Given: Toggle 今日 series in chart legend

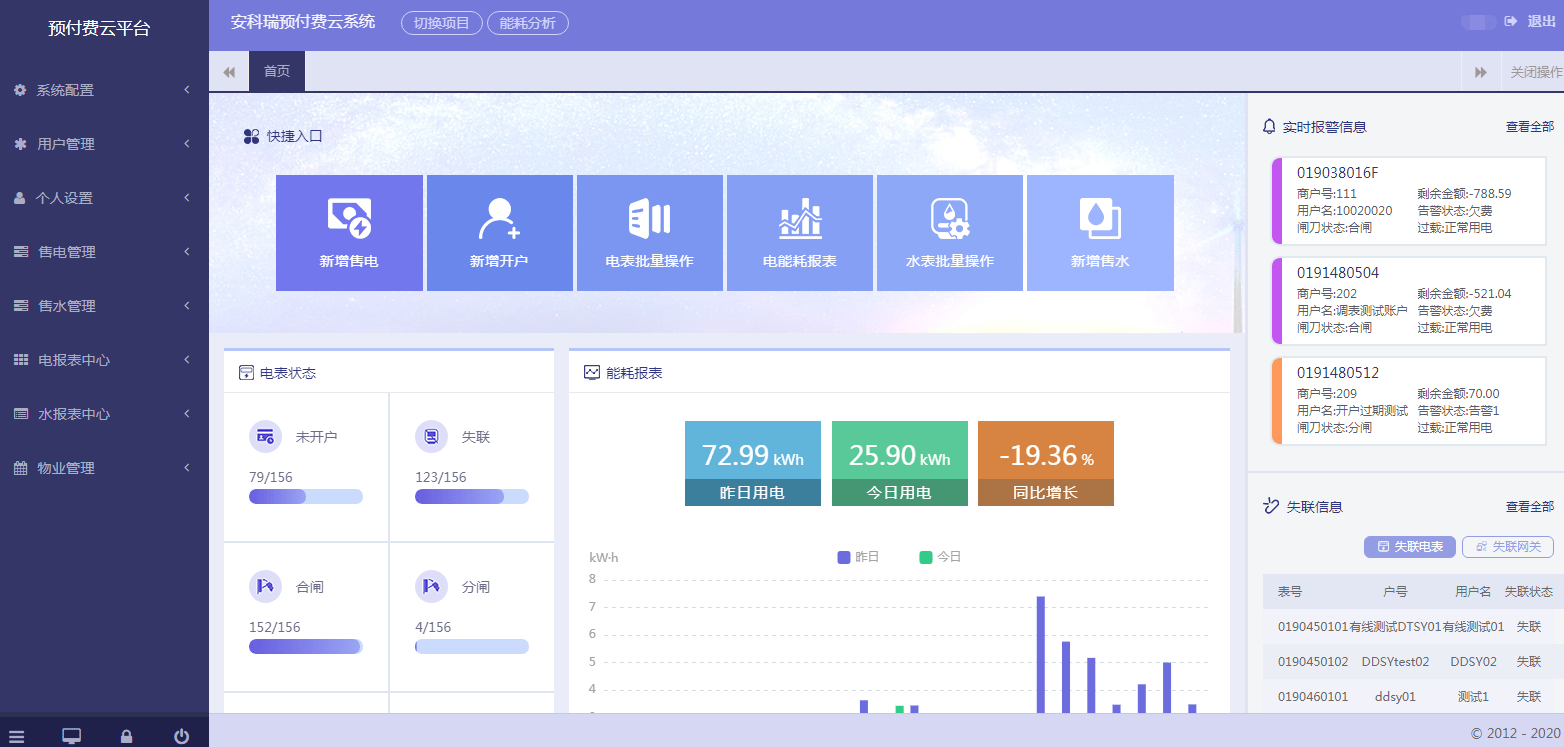Looking at the screenshot, I should 940,557.
